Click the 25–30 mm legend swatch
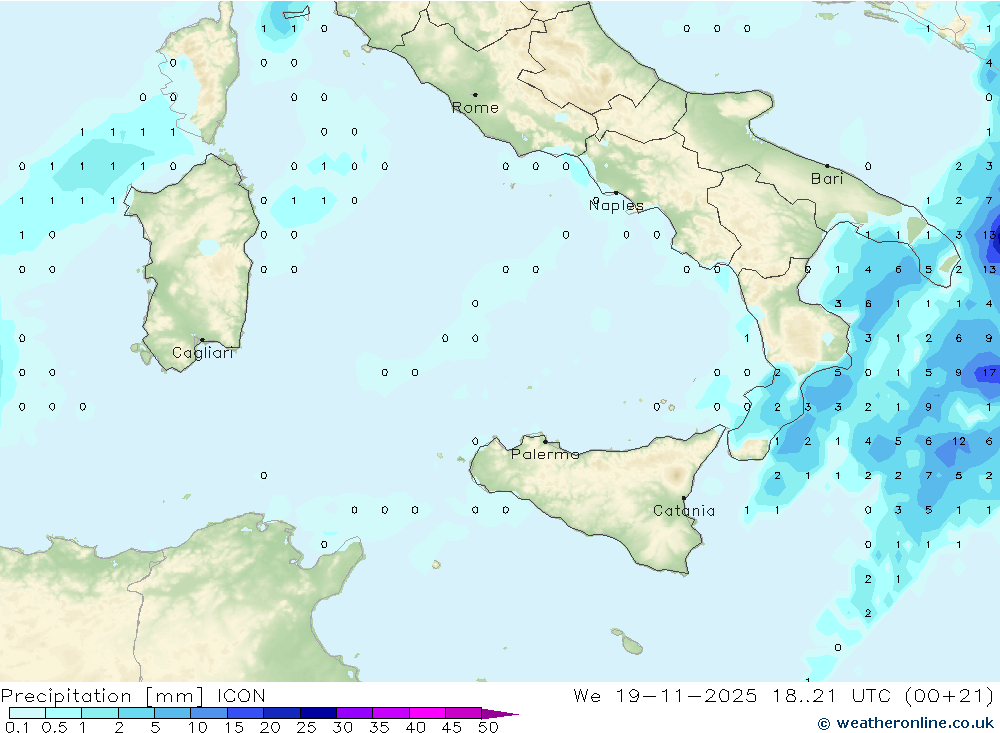Viewport: 1000px width, 733px height. 318,713
